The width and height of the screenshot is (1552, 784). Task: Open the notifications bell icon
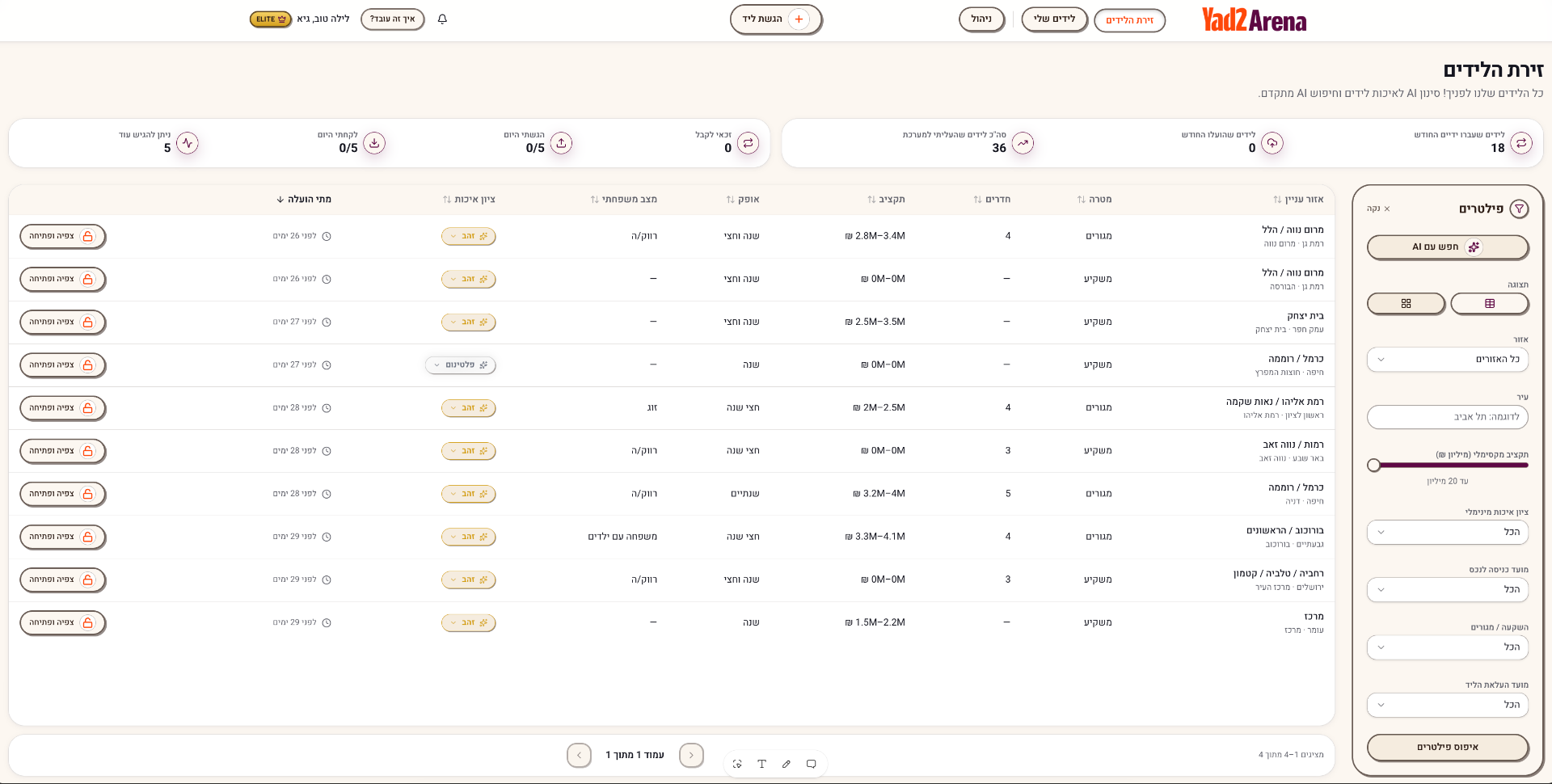[442, 19]
